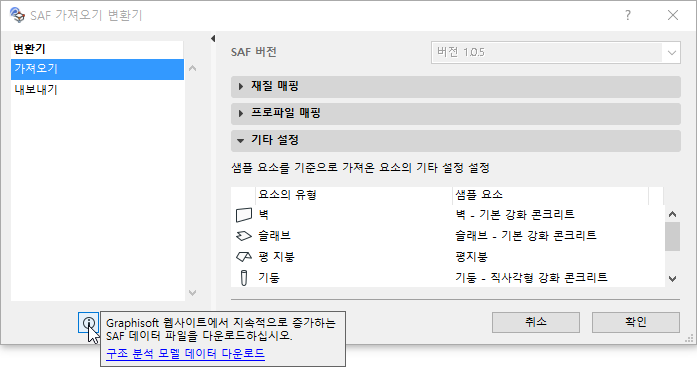The image size is (697, 367).
Task: Collapse the 기타 설정 section
Action: pyautogui.click(x=456, y=140)
